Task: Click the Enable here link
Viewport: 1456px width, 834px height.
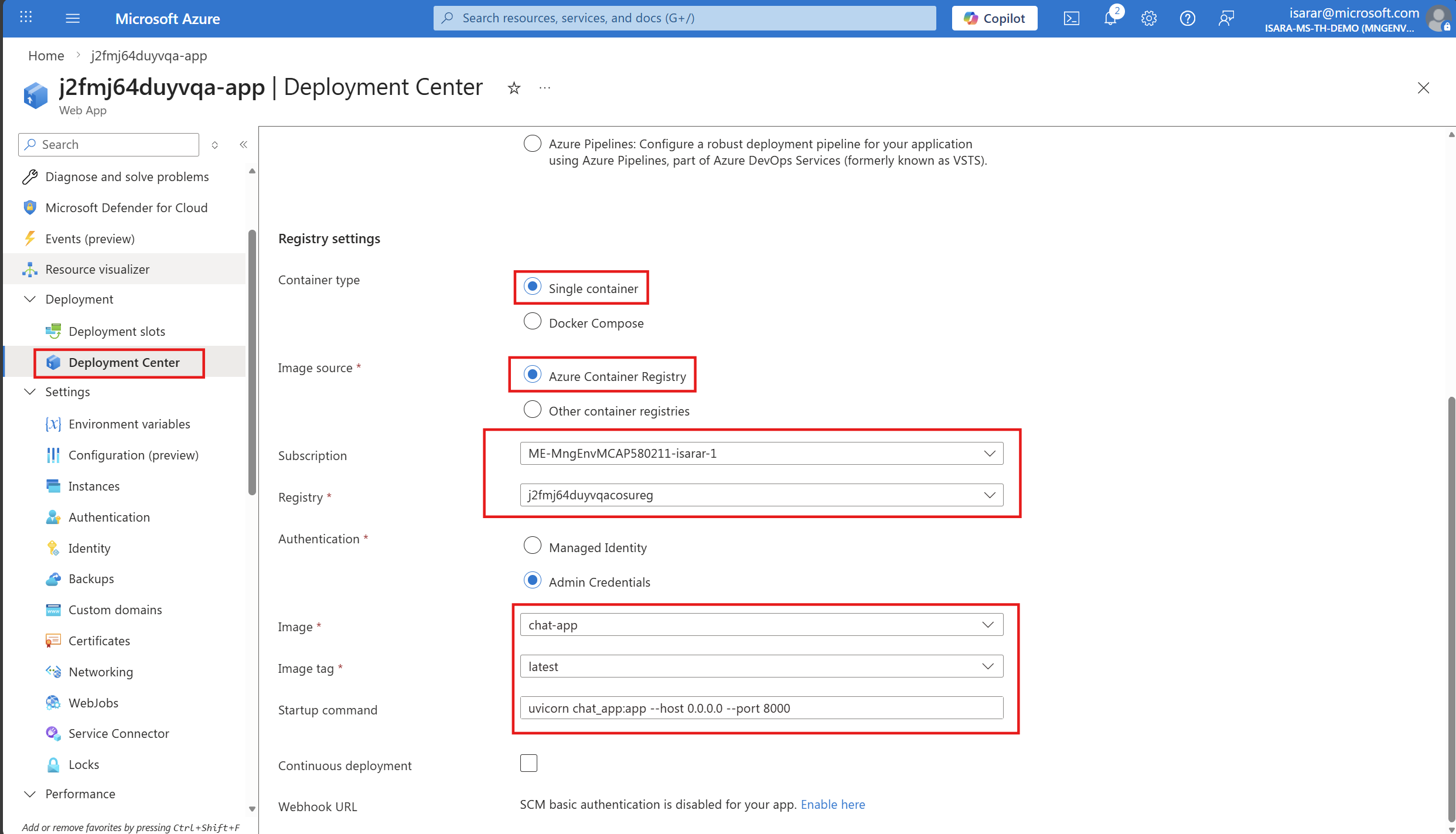Action: coord(833,804)
